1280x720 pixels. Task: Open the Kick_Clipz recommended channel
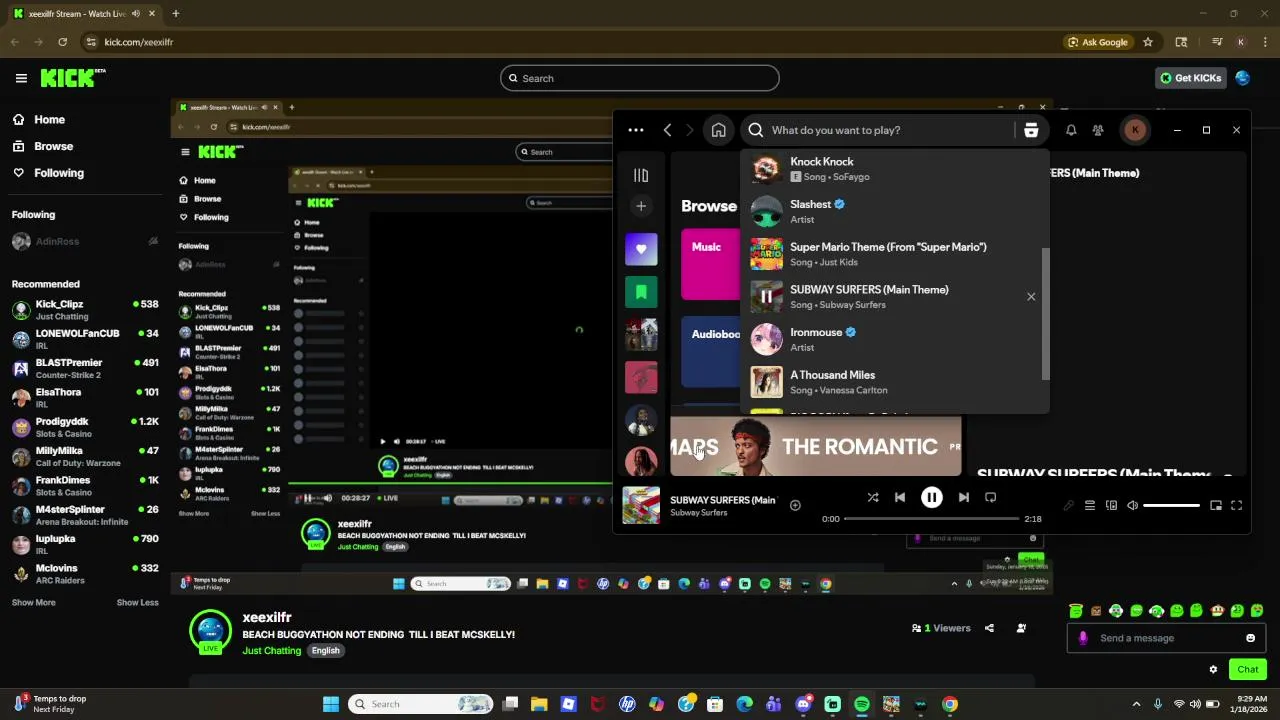tap(85, 310)
